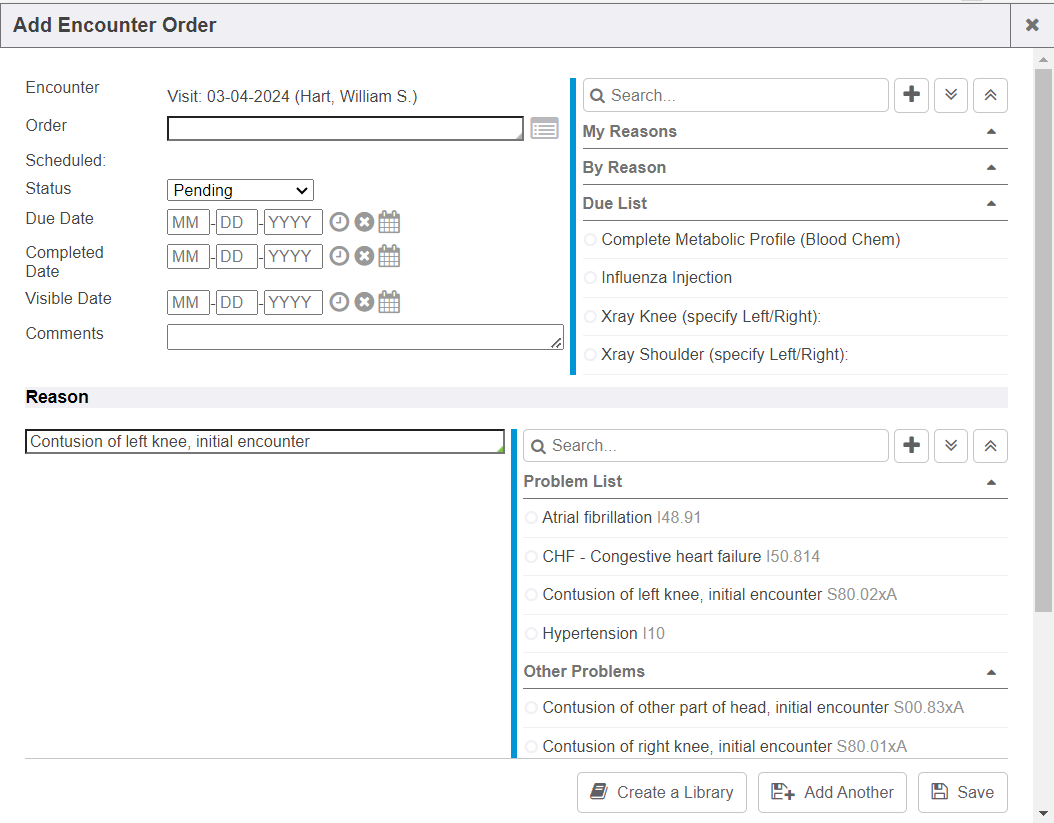Click the Add Another button
Image resolution: width=1054 pixels, height=823 pixels.
pyautogui.click(x=832, y=792)
